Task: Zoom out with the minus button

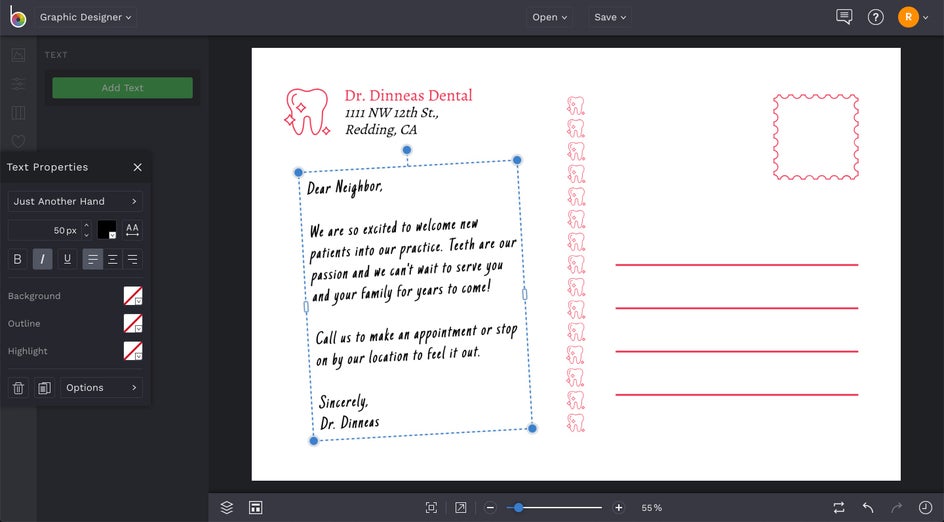Action: tap(491, 508)
